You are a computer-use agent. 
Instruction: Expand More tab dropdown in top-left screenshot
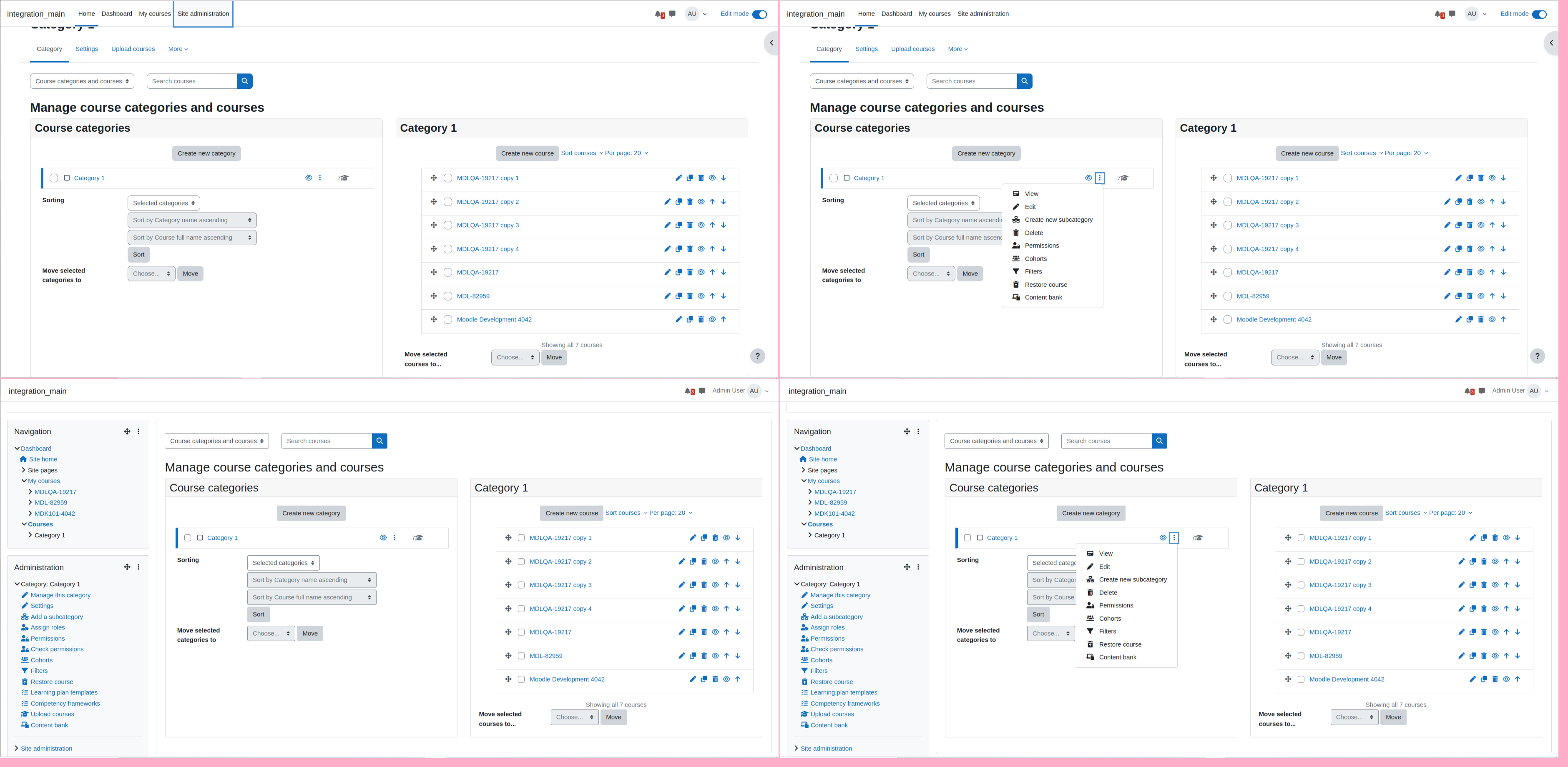point(178,49)
